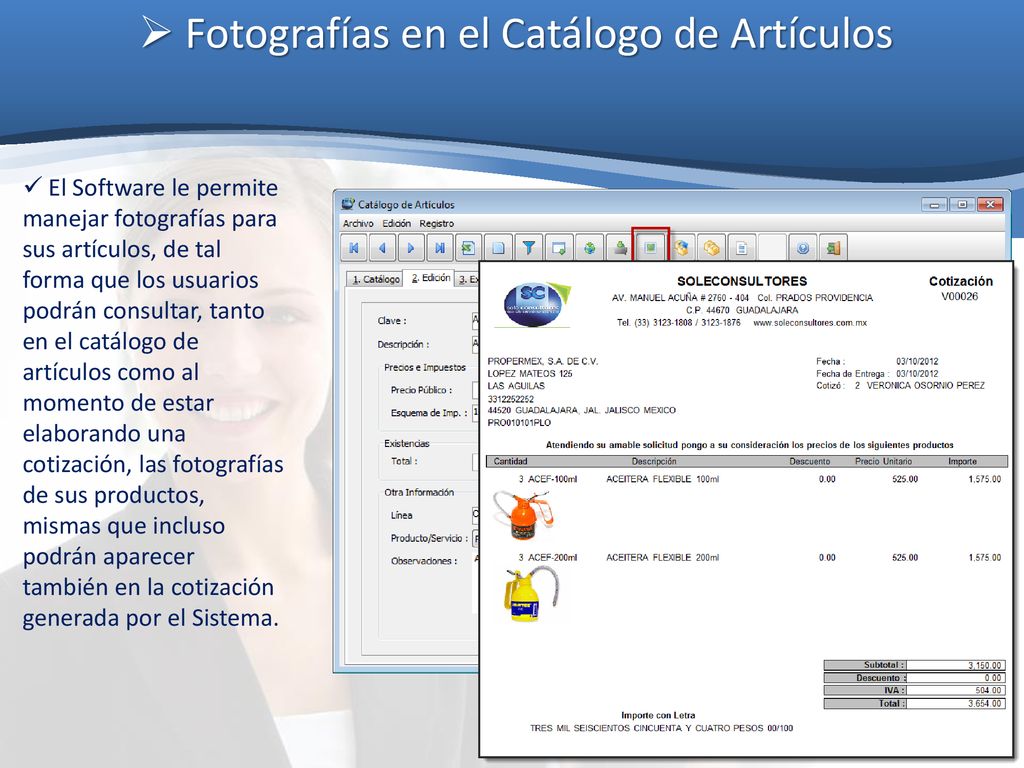Open the Archivo menu
Viewport: 1024px width, 768px height.
(x=358, y=223)
